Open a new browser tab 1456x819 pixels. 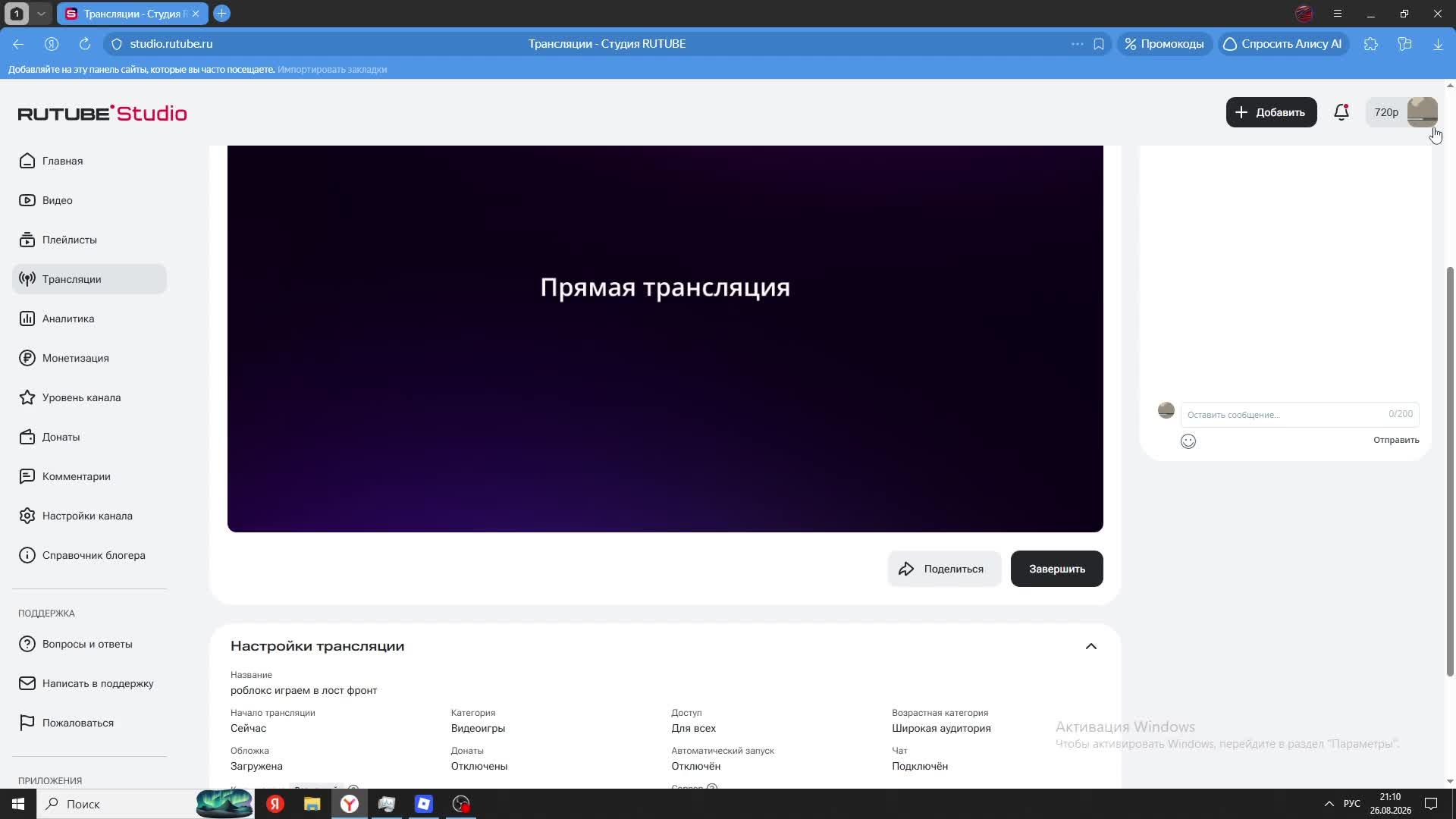click(221, 14)
